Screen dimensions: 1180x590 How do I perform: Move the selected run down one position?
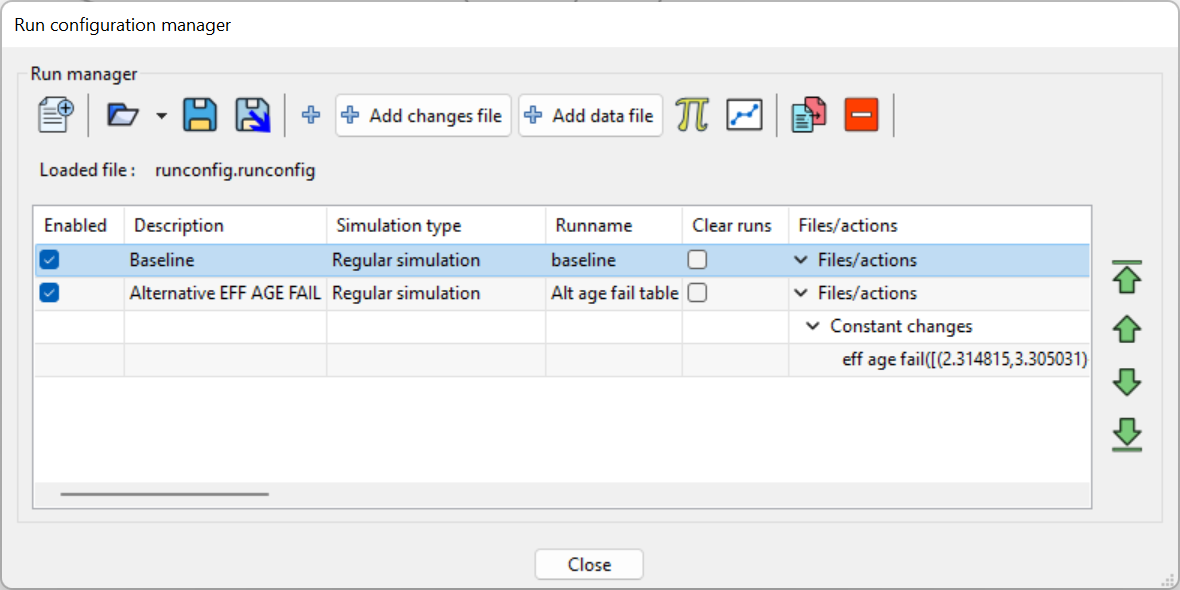[x=1126, y=382]
